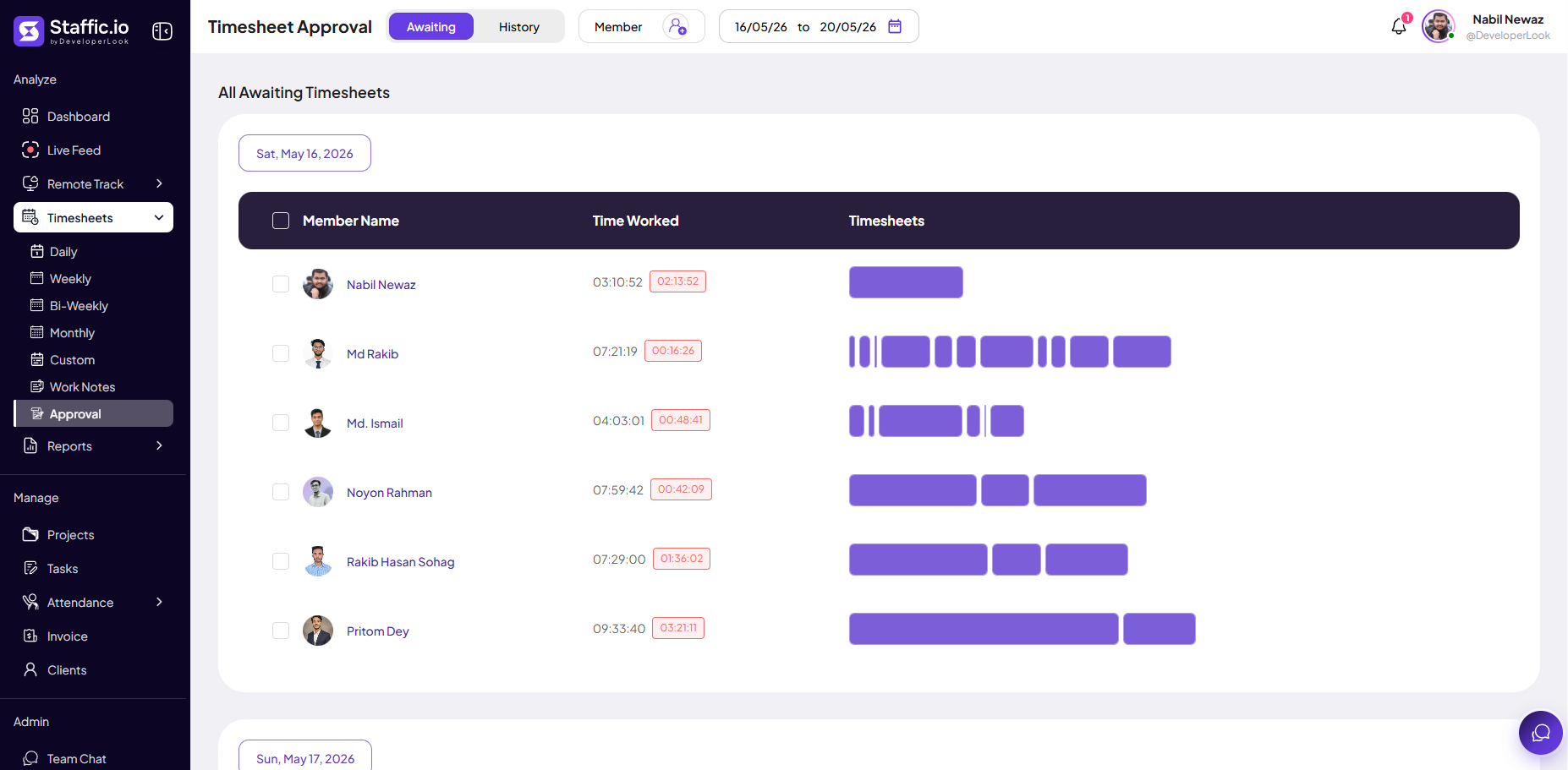Open the 16/05/26 to 20/05/26 date picker

click(819, 26)
